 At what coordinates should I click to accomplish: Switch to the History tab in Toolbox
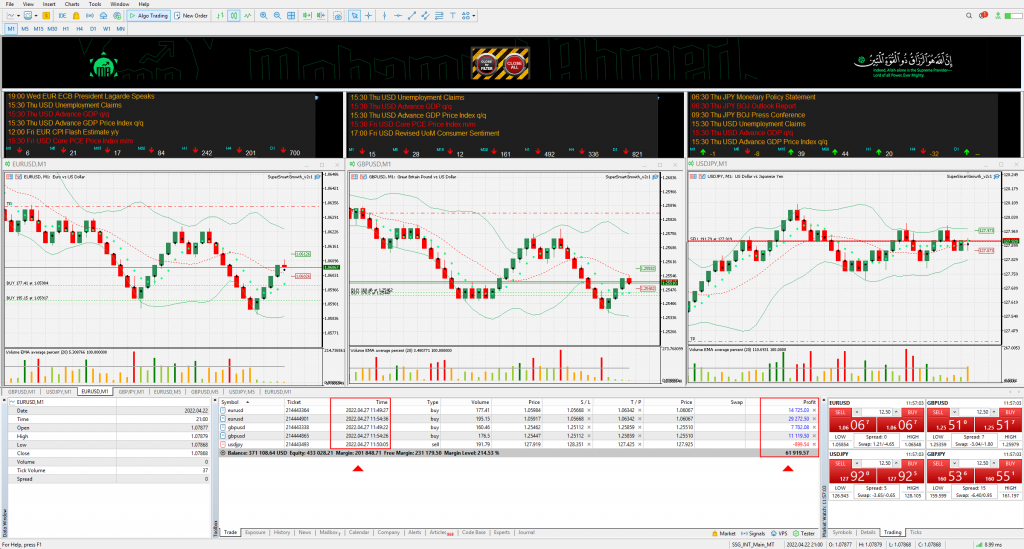click(x=282, y=533)
